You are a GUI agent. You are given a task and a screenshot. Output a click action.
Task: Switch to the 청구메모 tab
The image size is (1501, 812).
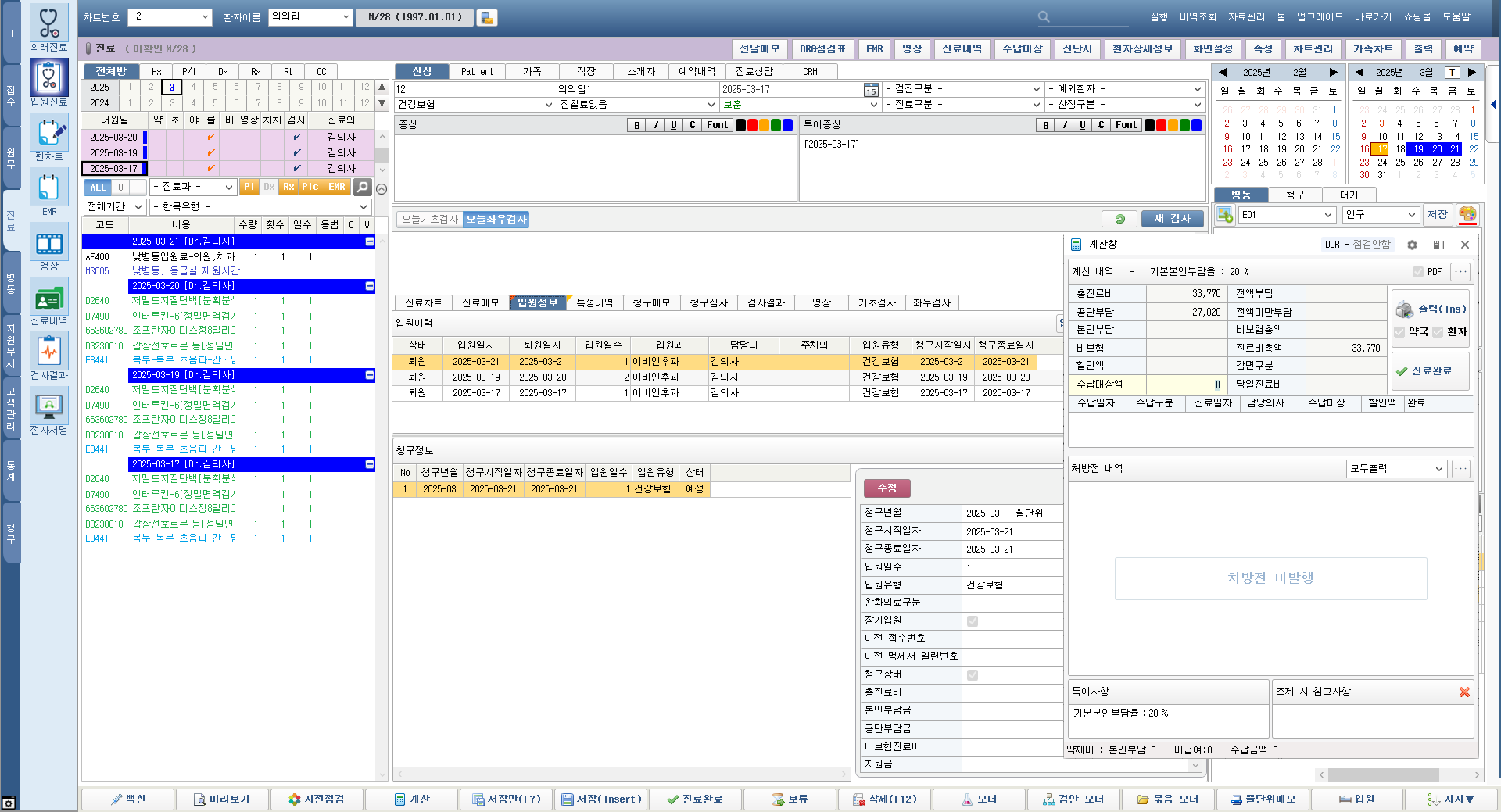click(x=651, y=302)
